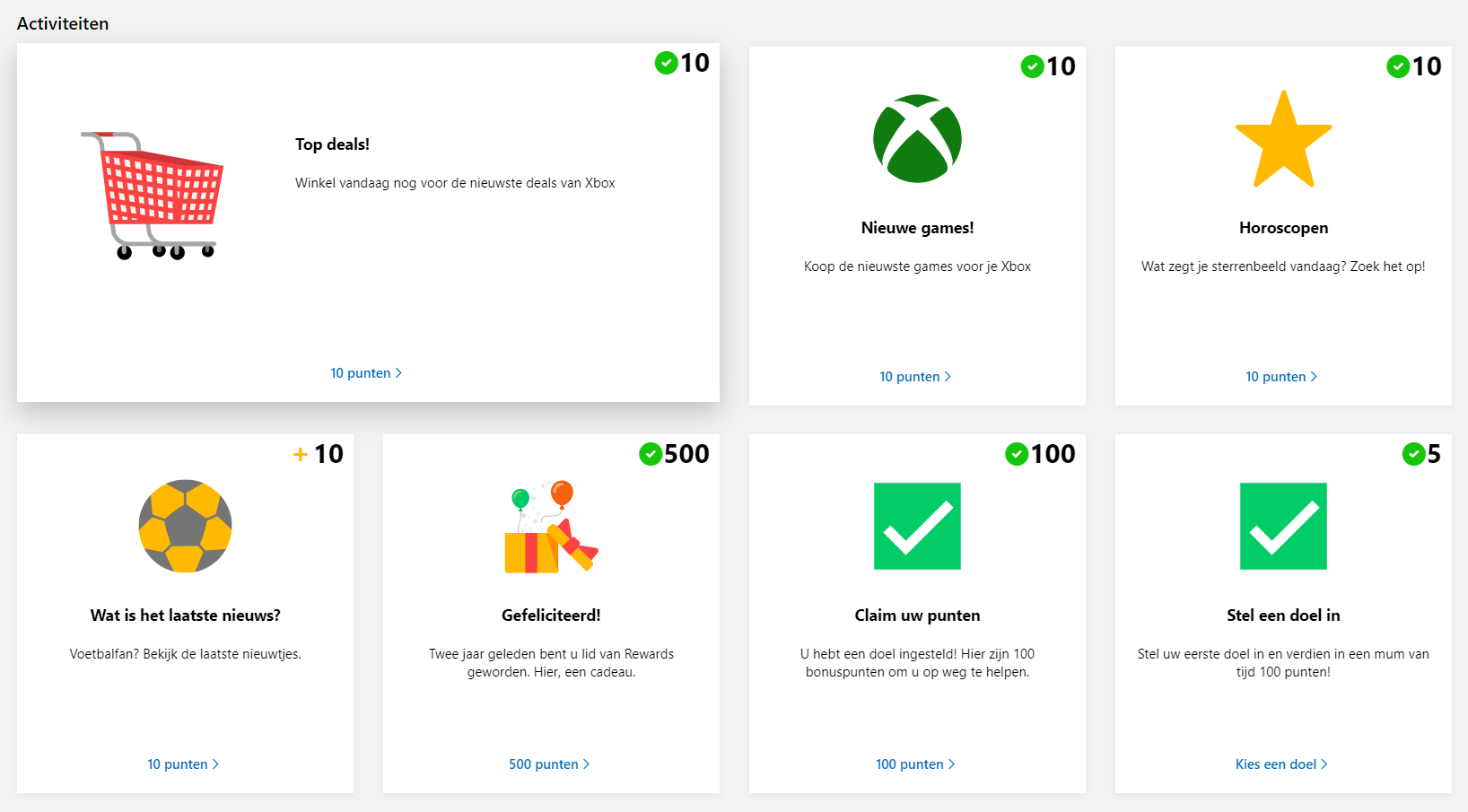The image size is (1468, 812).
Task: Click the red shopping cart icon
Action: (153, 194)
